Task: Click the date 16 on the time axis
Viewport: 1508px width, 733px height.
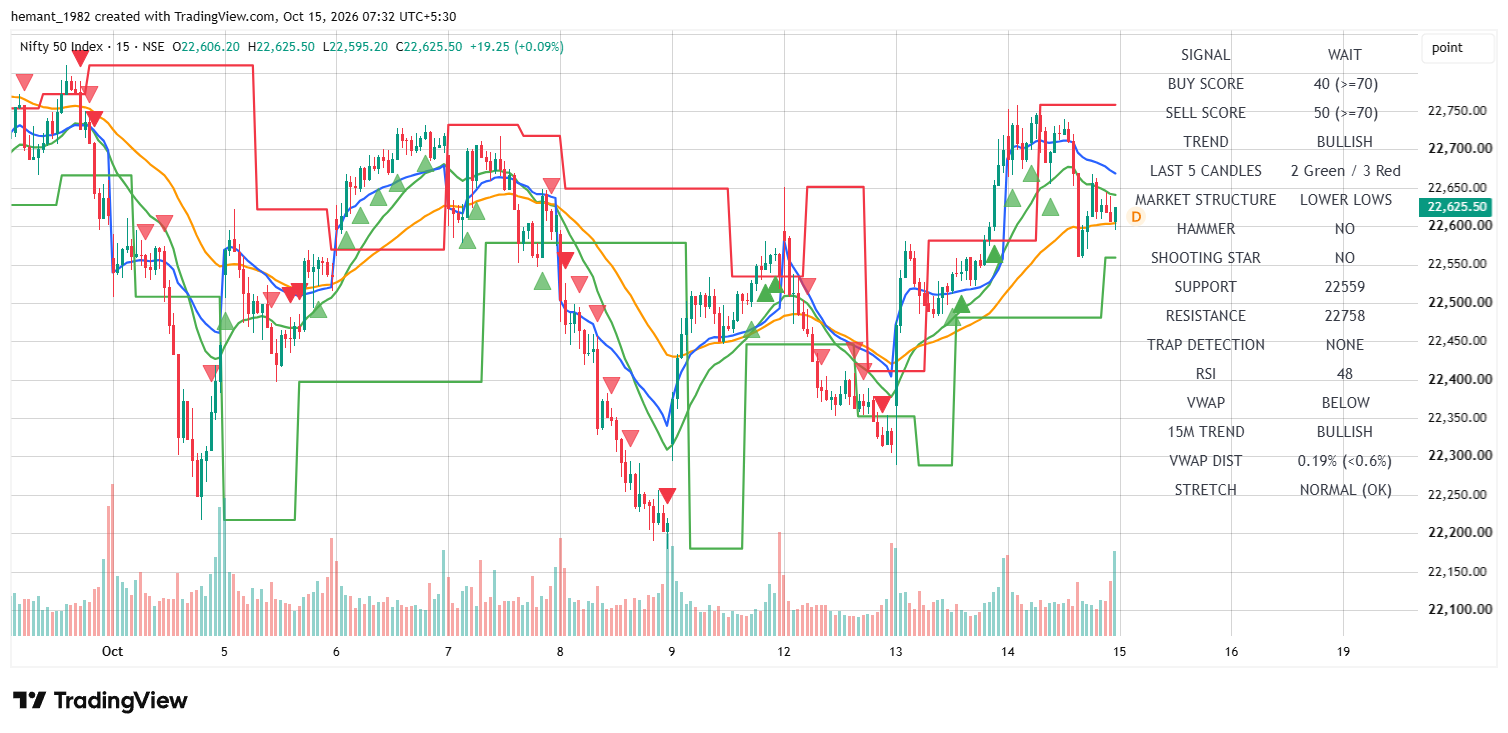Action: point(1231,652)
